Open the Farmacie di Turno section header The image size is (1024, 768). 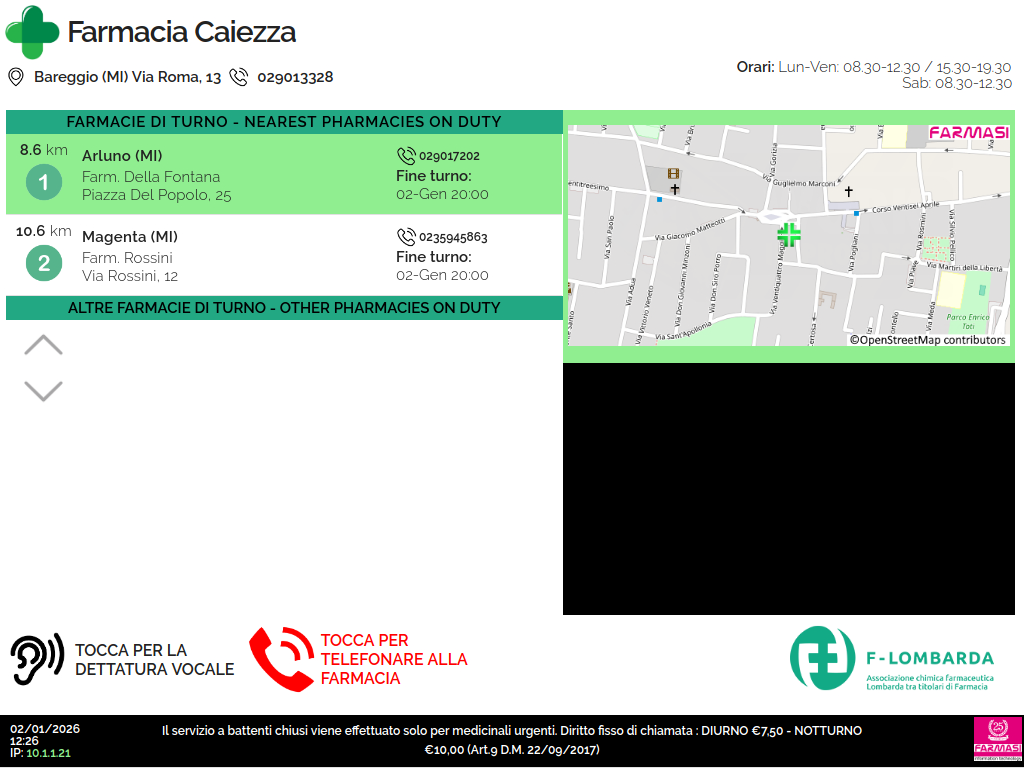click(x=284, y=122)
